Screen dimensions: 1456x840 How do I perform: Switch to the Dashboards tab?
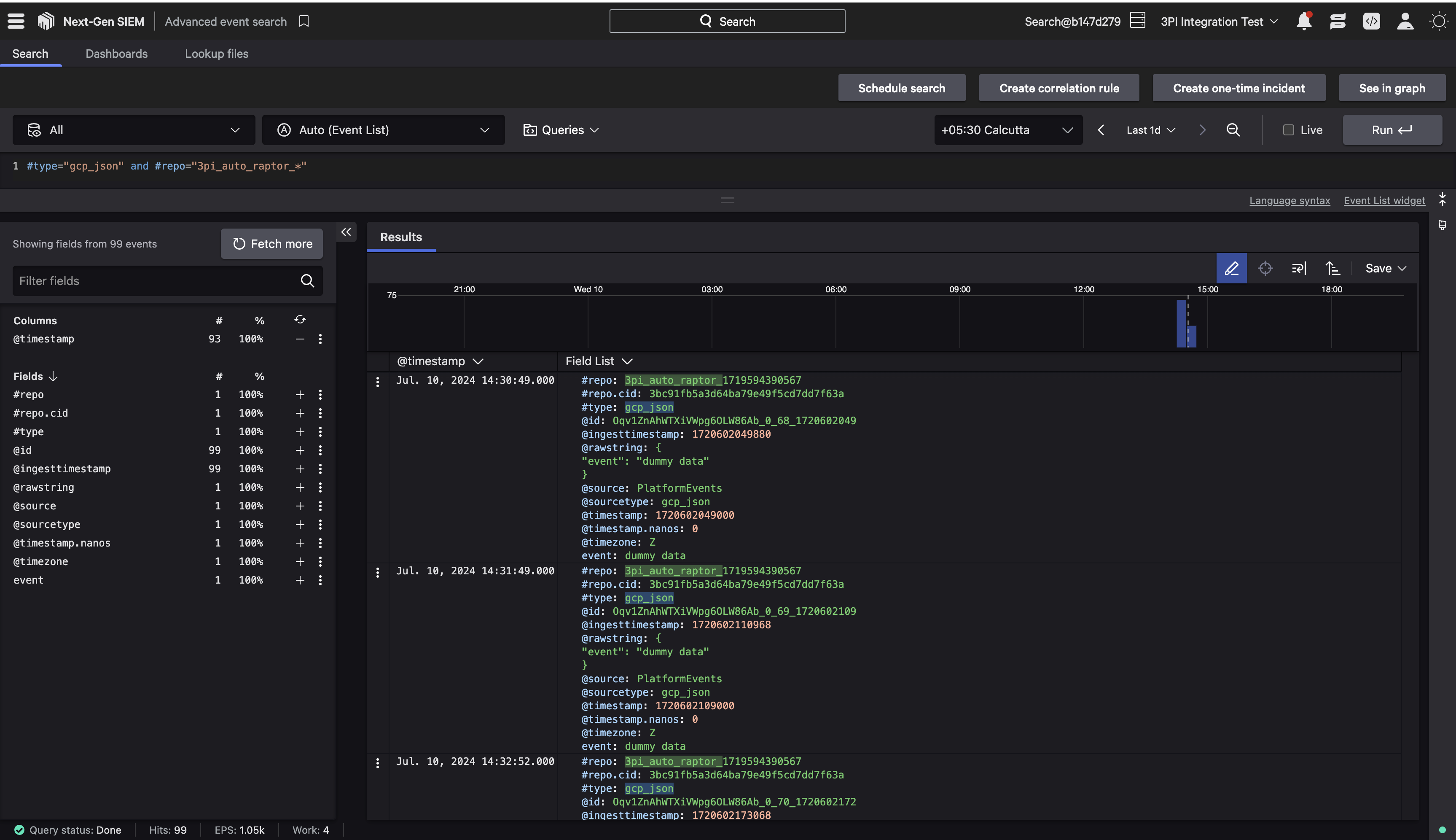coord(116,54)
